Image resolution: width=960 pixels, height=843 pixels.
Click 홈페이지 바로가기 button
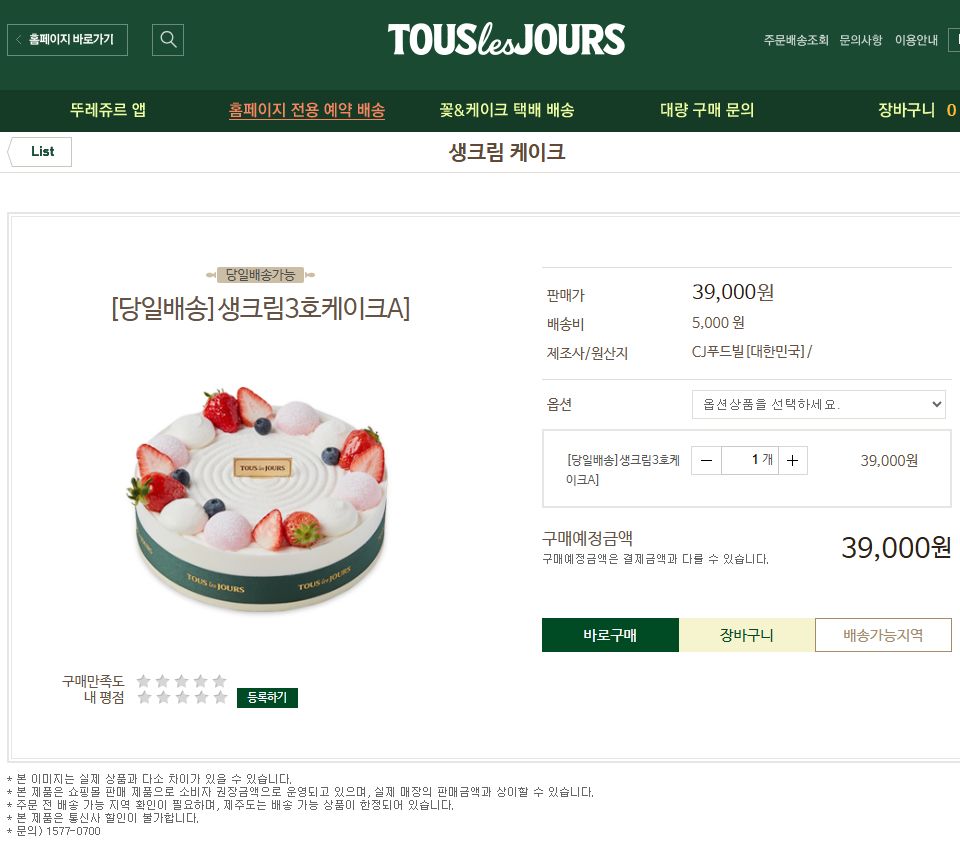67,40
